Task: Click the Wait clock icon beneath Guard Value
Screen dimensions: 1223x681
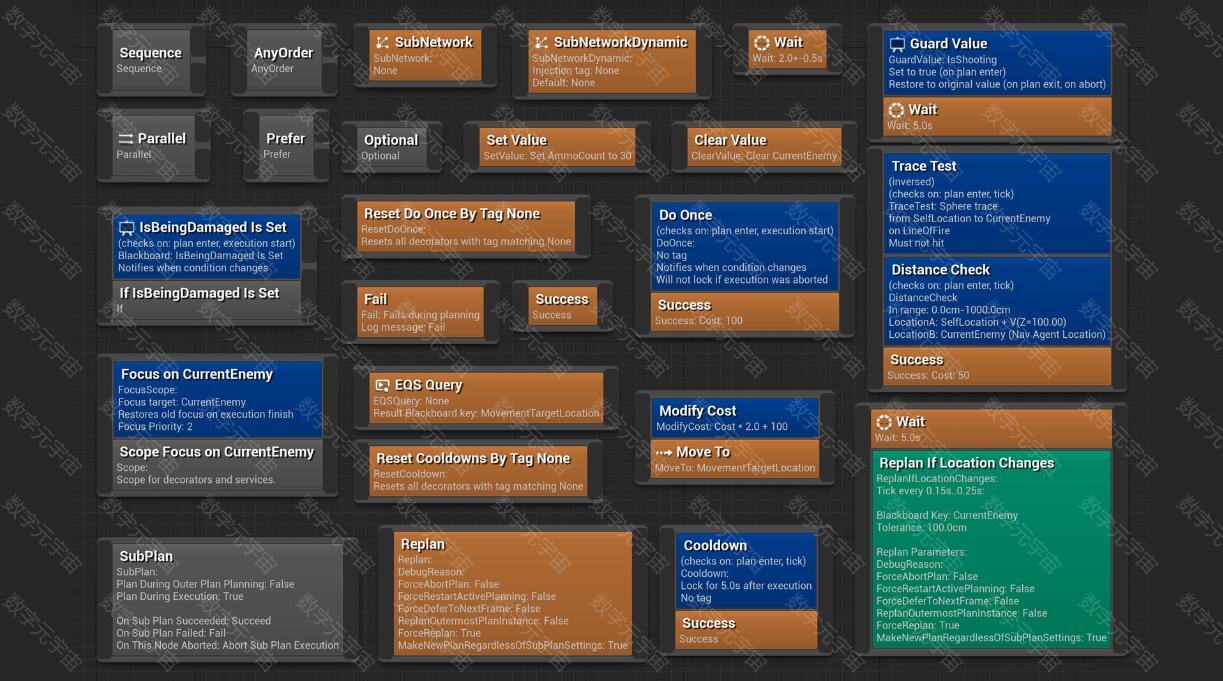Action: [896, 110]
